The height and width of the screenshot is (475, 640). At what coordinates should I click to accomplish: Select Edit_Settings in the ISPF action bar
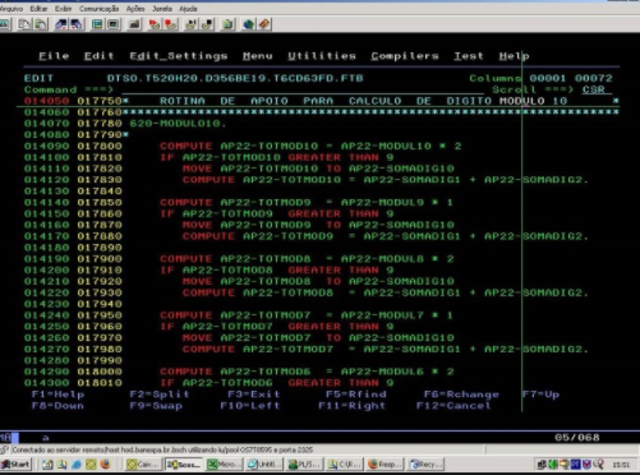tap(178, 56)
